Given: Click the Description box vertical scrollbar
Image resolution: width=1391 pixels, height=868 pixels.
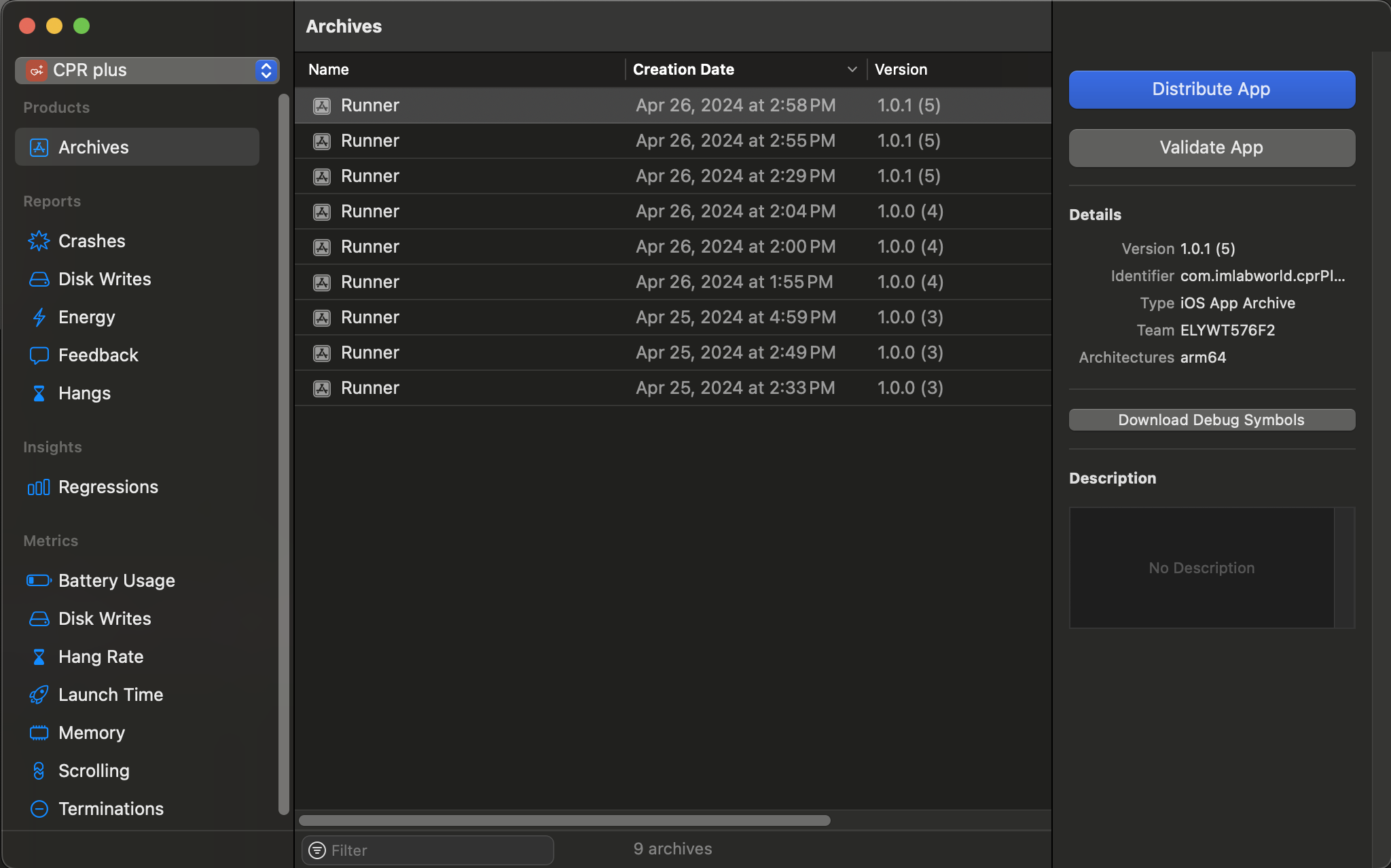Looking at the screenshot, I should [x=1345, y=568].
